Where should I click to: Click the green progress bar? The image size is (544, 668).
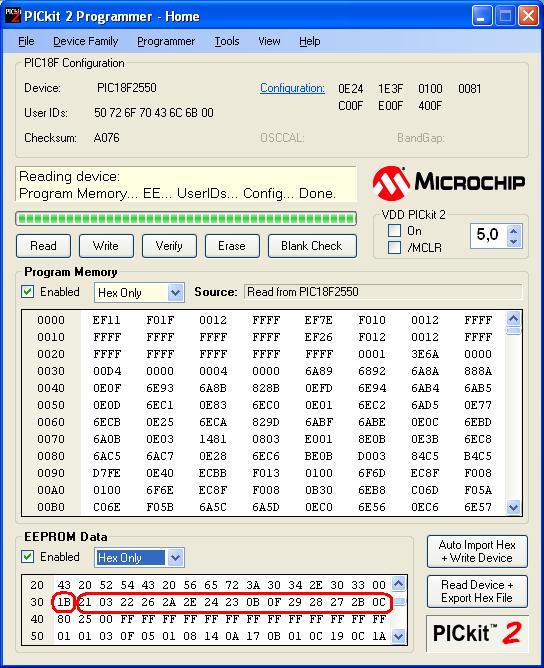pos(186,219)
